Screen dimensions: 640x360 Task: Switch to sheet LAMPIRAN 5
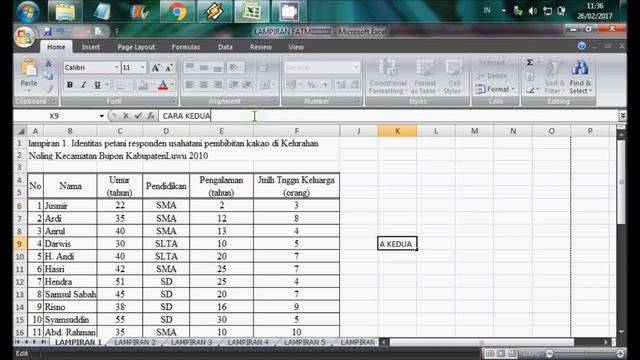tap(305, 342)
